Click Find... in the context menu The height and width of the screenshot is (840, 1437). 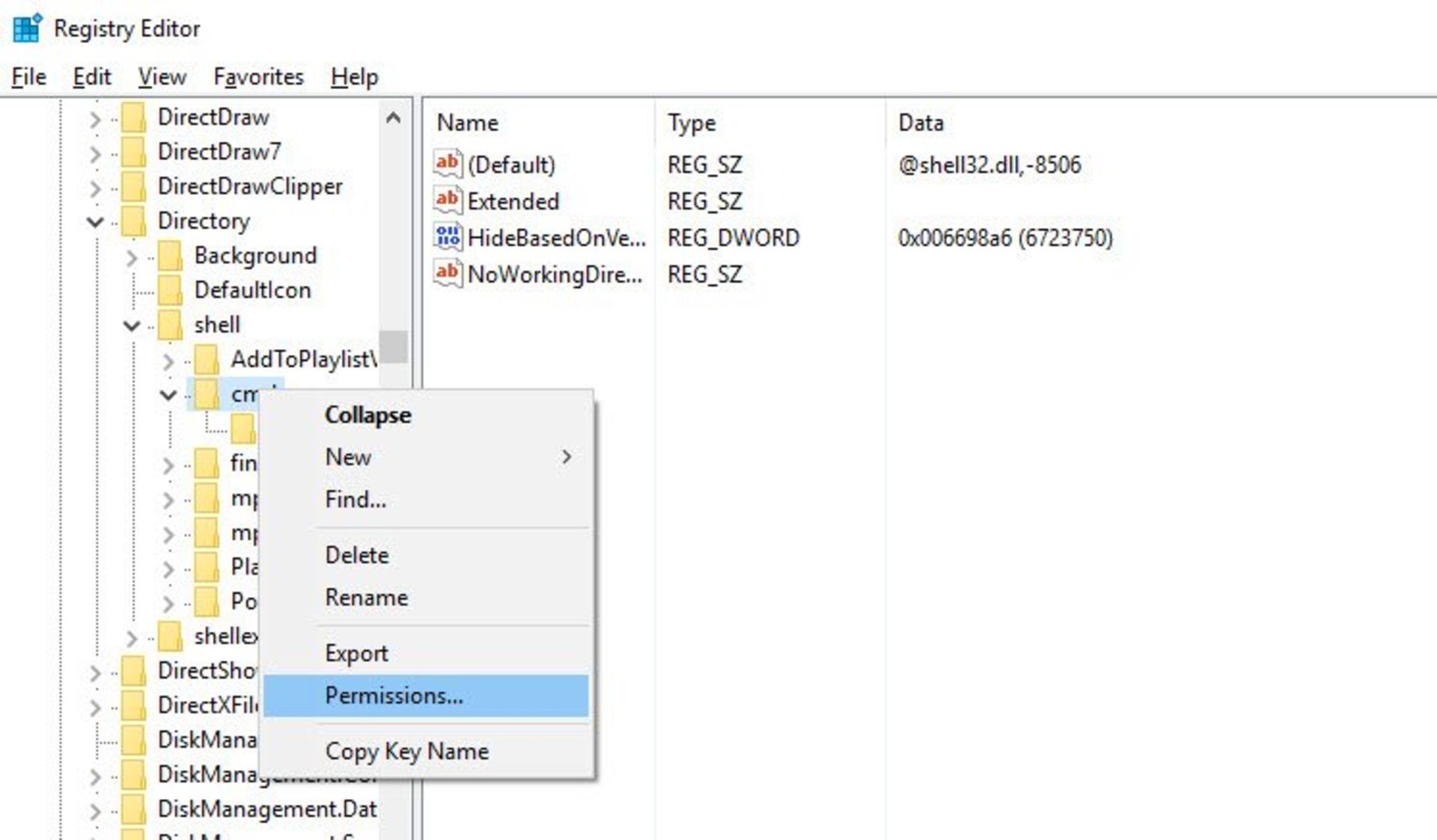tap(426, 499)
